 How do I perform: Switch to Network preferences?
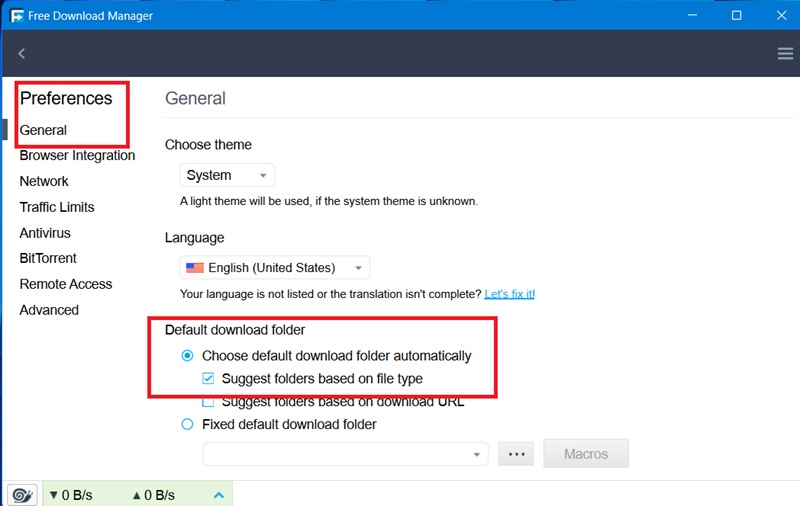(44, 181)
